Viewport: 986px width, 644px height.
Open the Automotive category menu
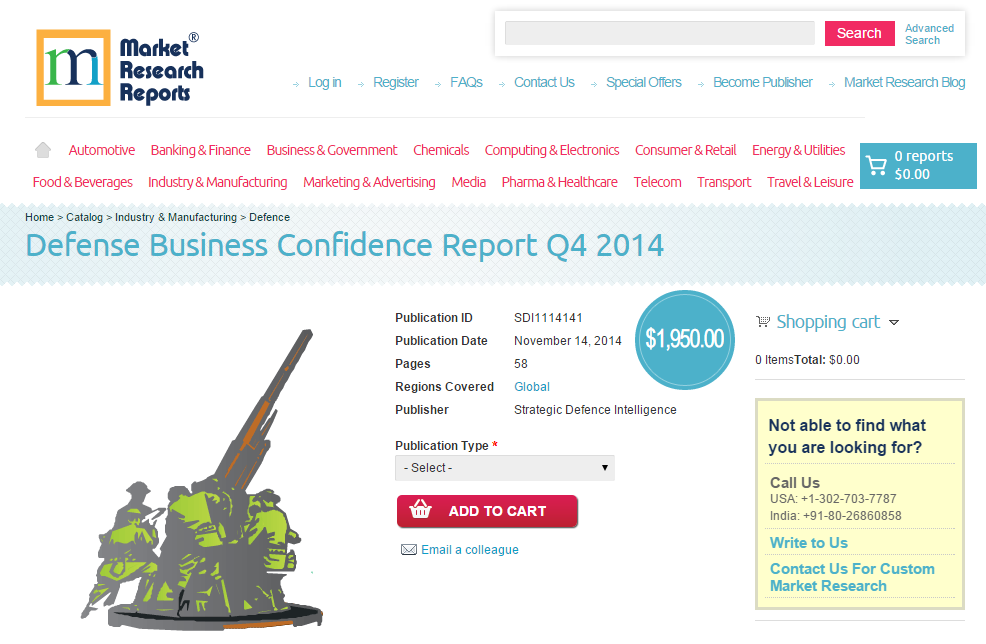[101, 150]
